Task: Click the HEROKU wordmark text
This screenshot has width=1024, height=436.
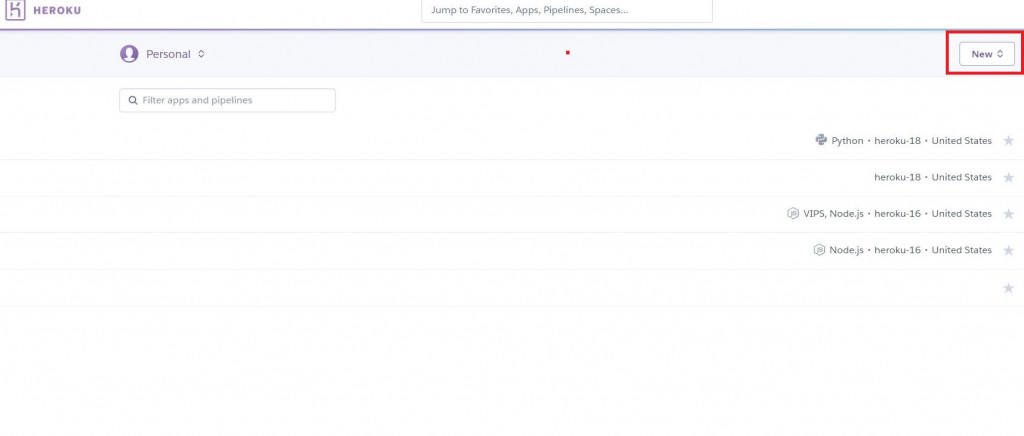Action: click(x=57, y=10)
